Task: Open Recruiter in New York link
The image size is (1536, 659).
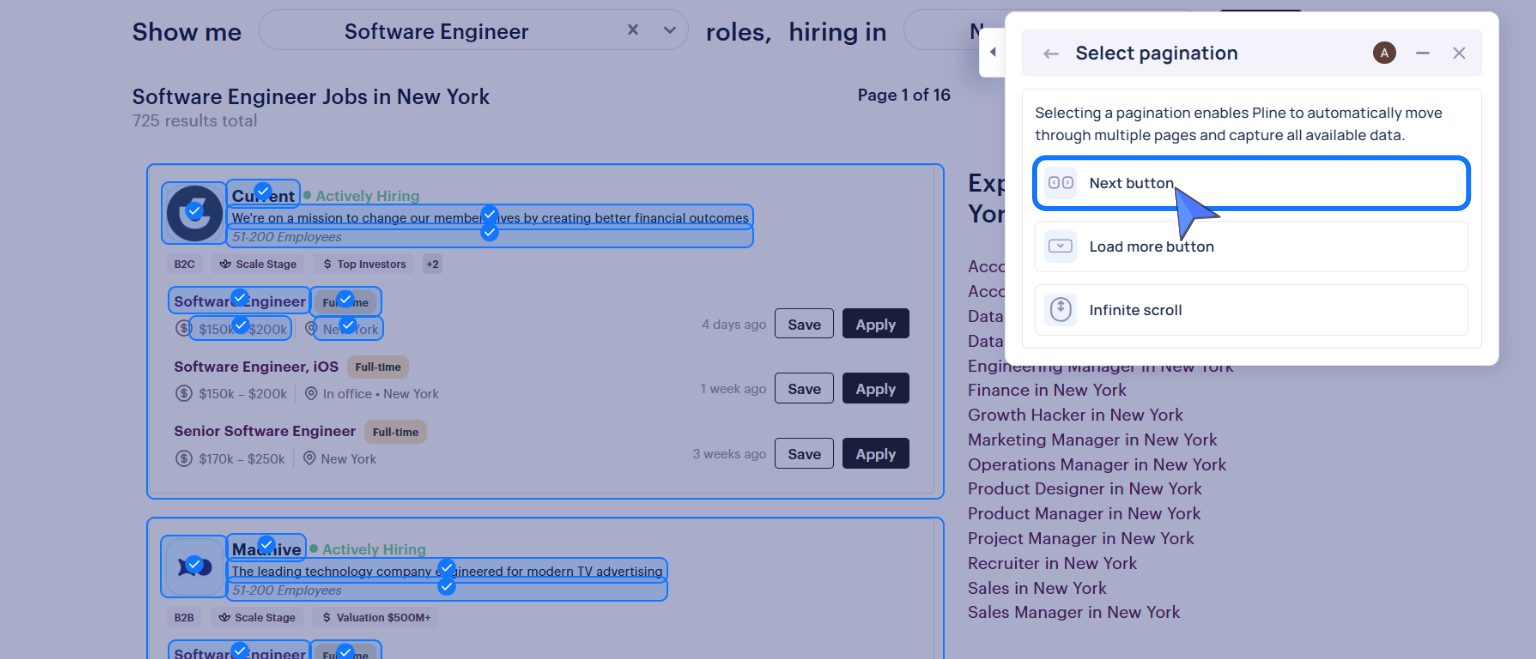Action: click(1052, 563)
